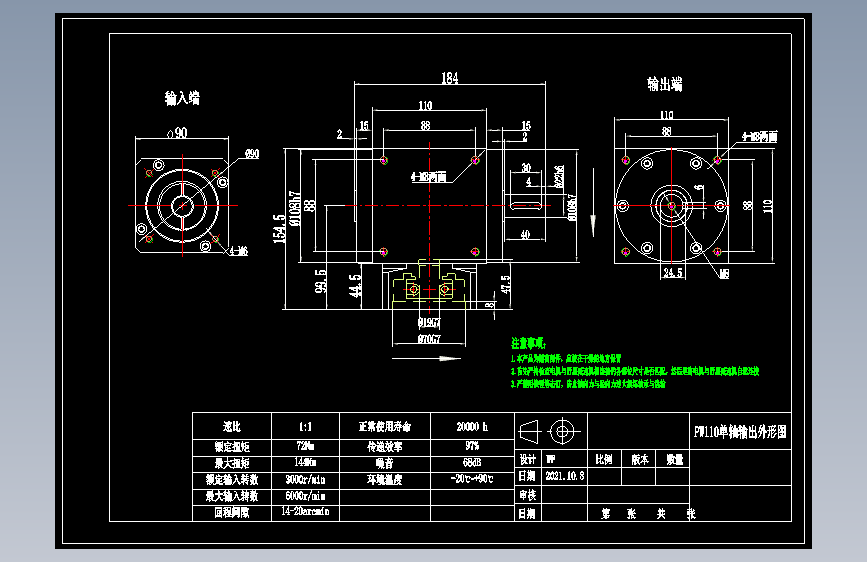Click the 184 overall length dimension
The width and height of the screenshot is (867, 562).
pyautogui.click(x=450, y=78)
